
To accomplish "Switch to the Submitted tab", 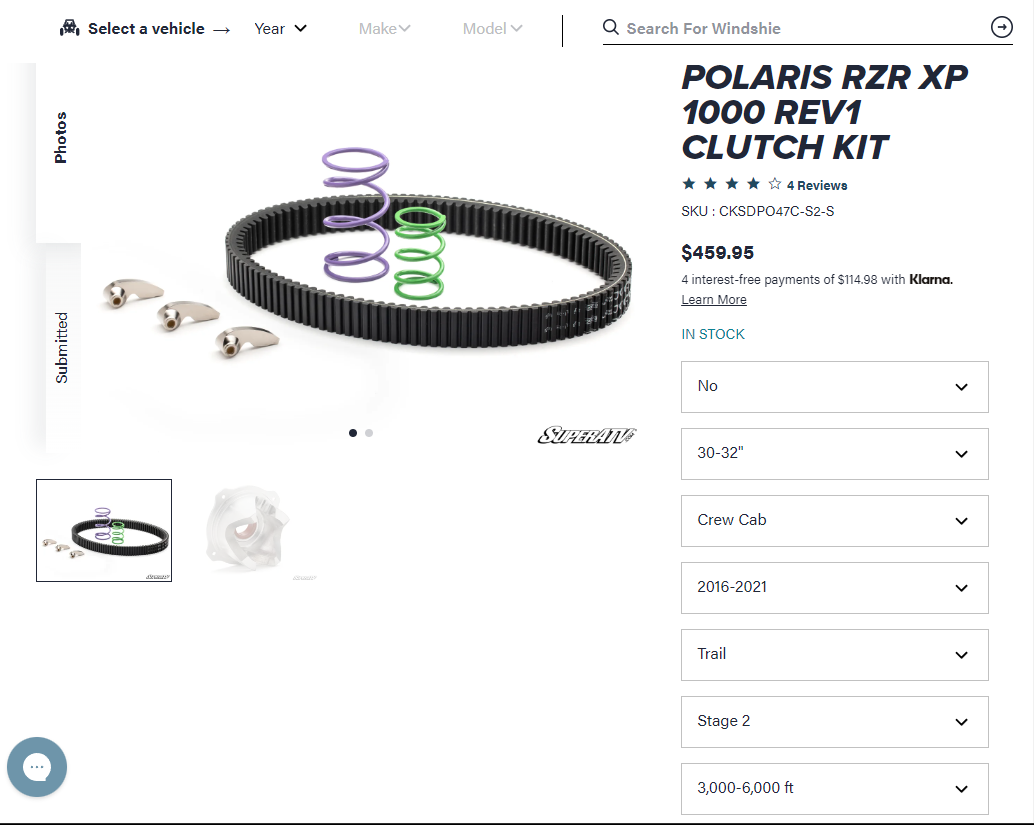I will [x=61, y=348].
